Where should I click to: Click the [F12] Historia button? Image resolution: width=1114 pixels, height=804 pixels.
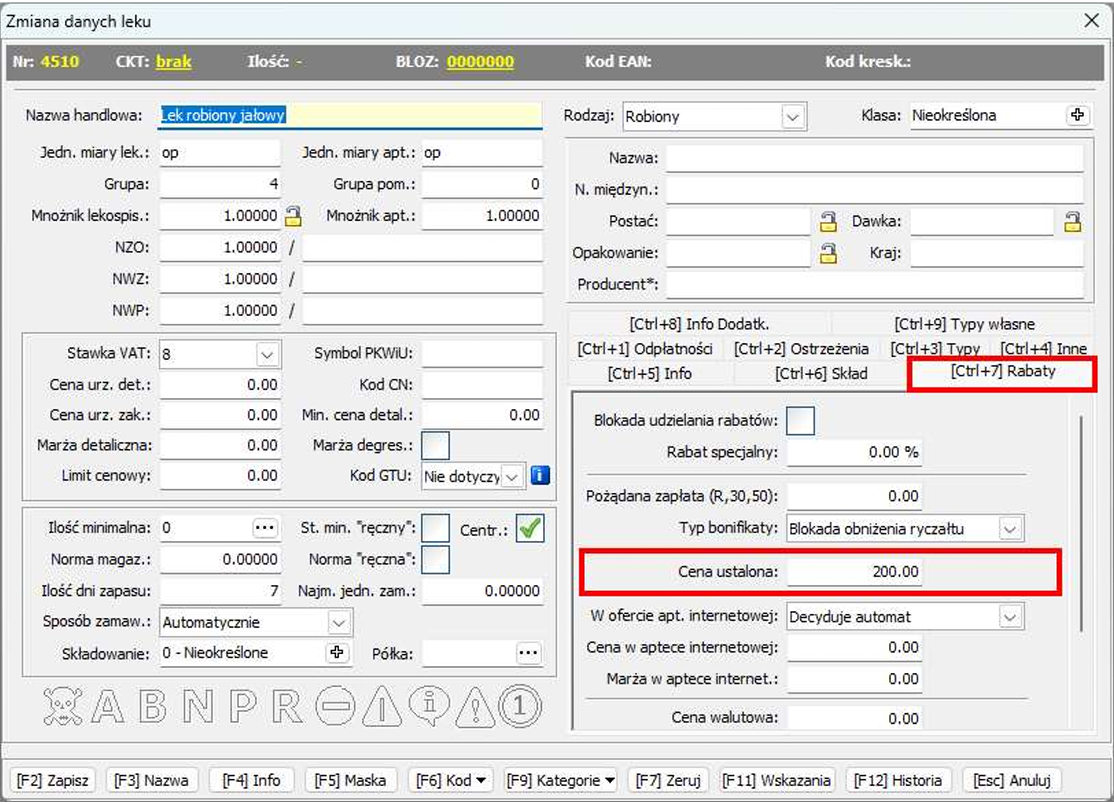tap(897, 780)
